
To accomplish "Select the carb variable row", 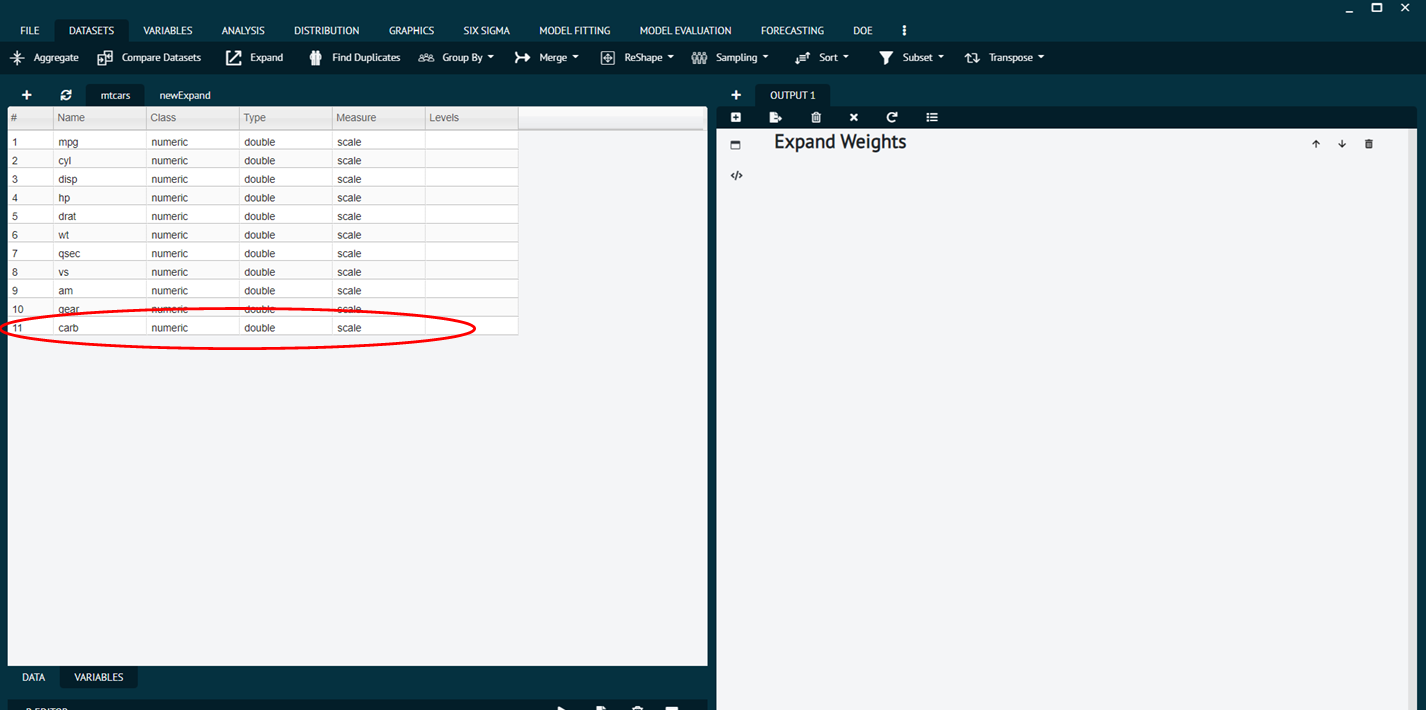I will [x=68, y=328].
